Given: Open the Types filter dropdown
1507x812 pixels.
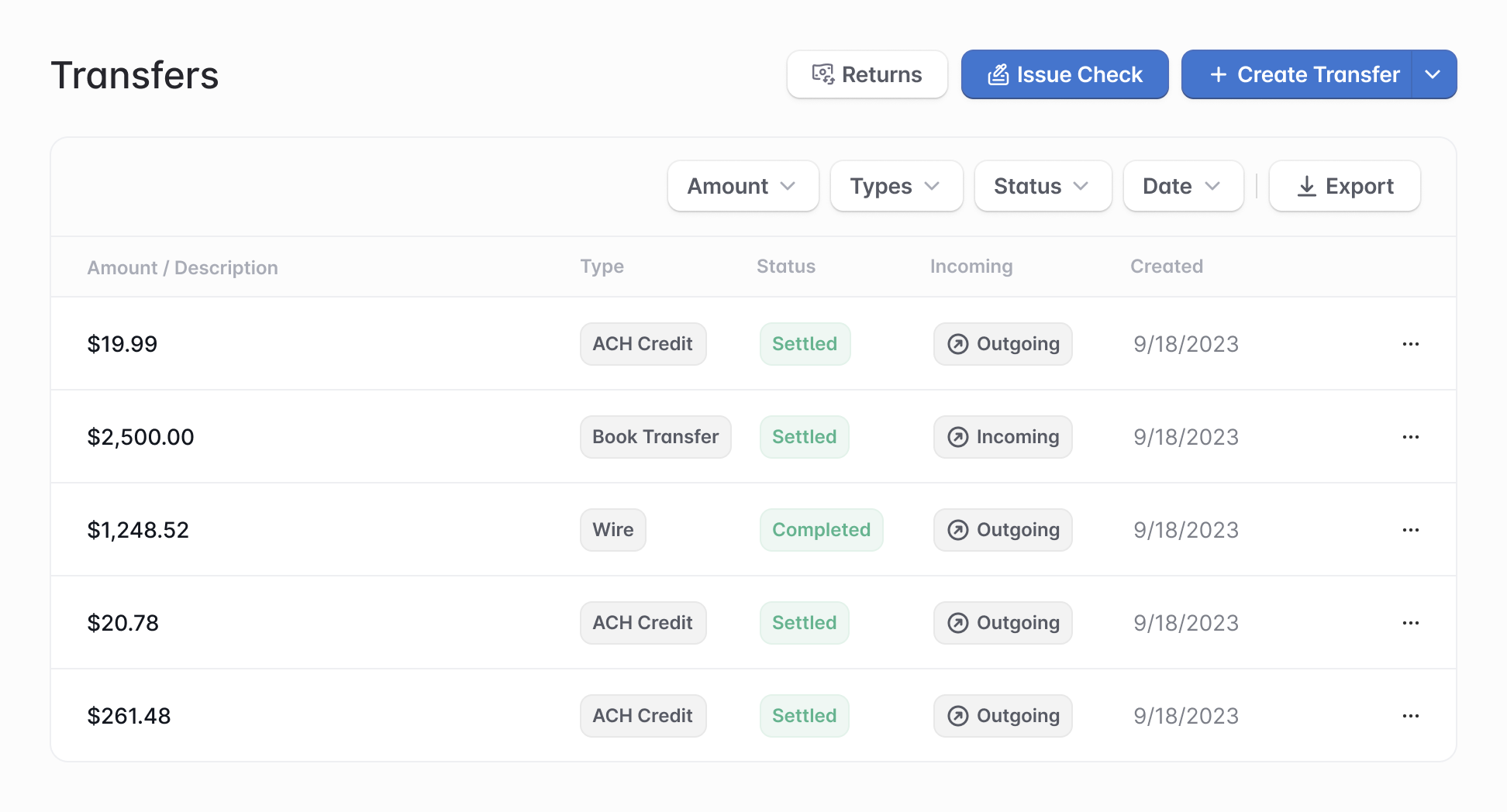Looking at the screenshot, I should tap(895, 186).
